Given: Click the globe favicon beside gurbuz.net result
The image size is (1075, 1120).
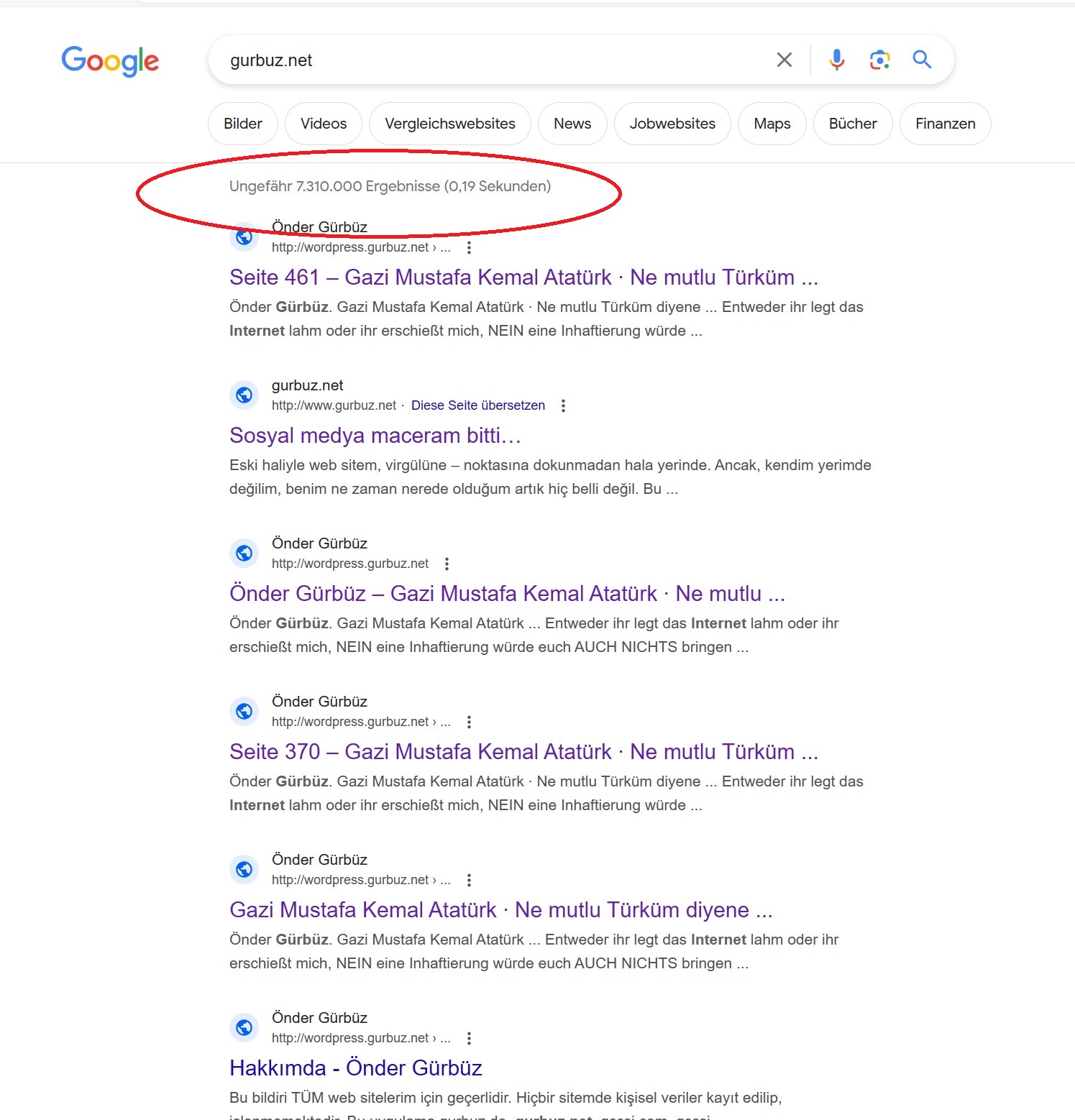Looking at the screenshot, I should point(244,395).
